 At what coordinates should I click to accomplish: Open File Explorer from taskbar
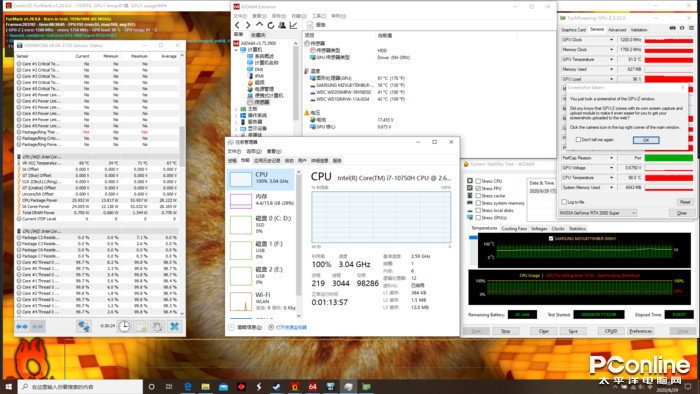tap(205, 387)
